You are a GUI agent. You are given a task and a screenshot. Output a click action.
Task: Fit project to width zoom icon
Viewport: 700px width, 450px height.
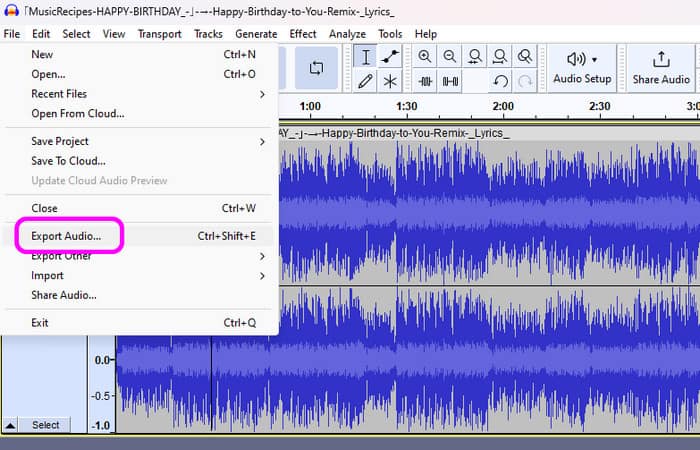tap(500, 57)
